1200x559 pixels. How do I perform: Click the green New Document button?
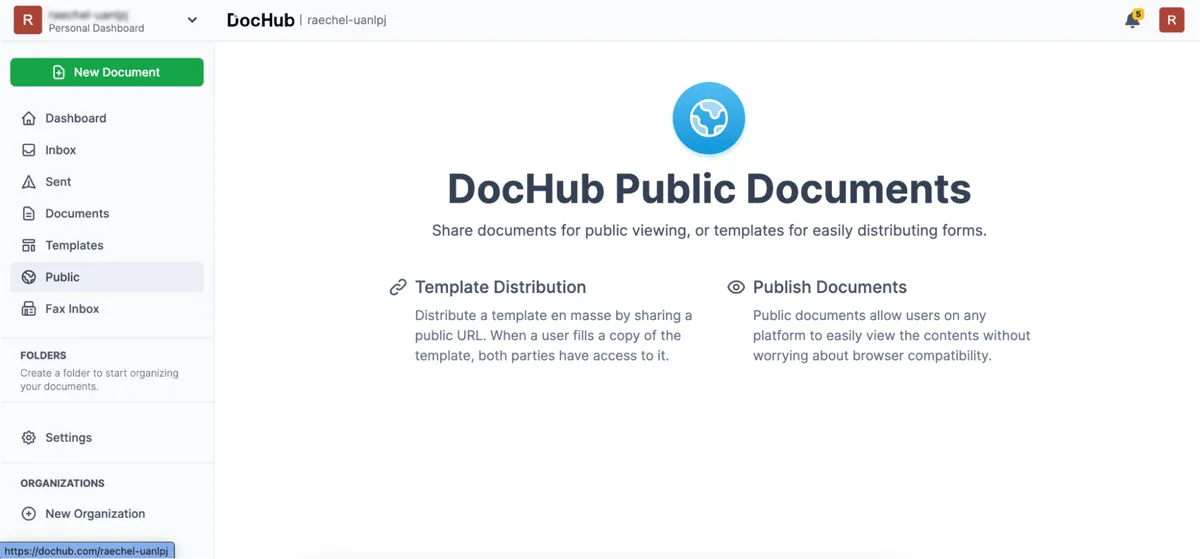(x=107, y=72)
